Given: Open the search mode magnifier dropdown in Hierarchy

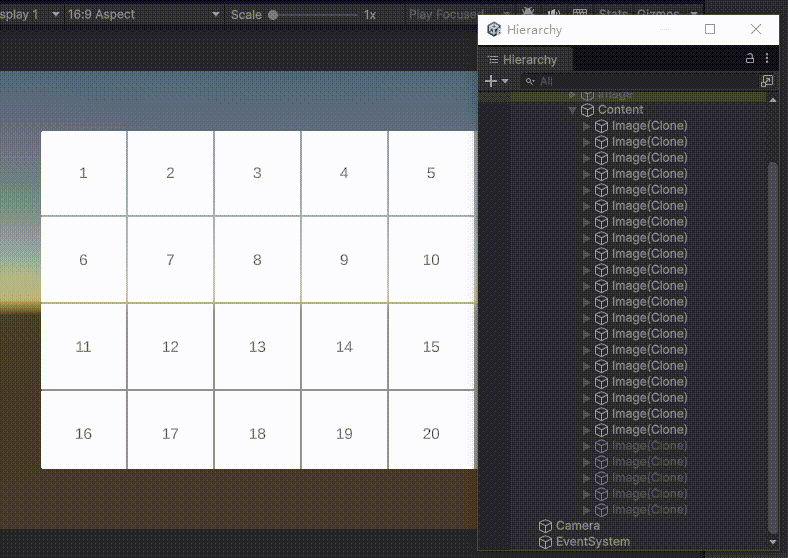Looking at the screenshot, I should tap(530, 81).
